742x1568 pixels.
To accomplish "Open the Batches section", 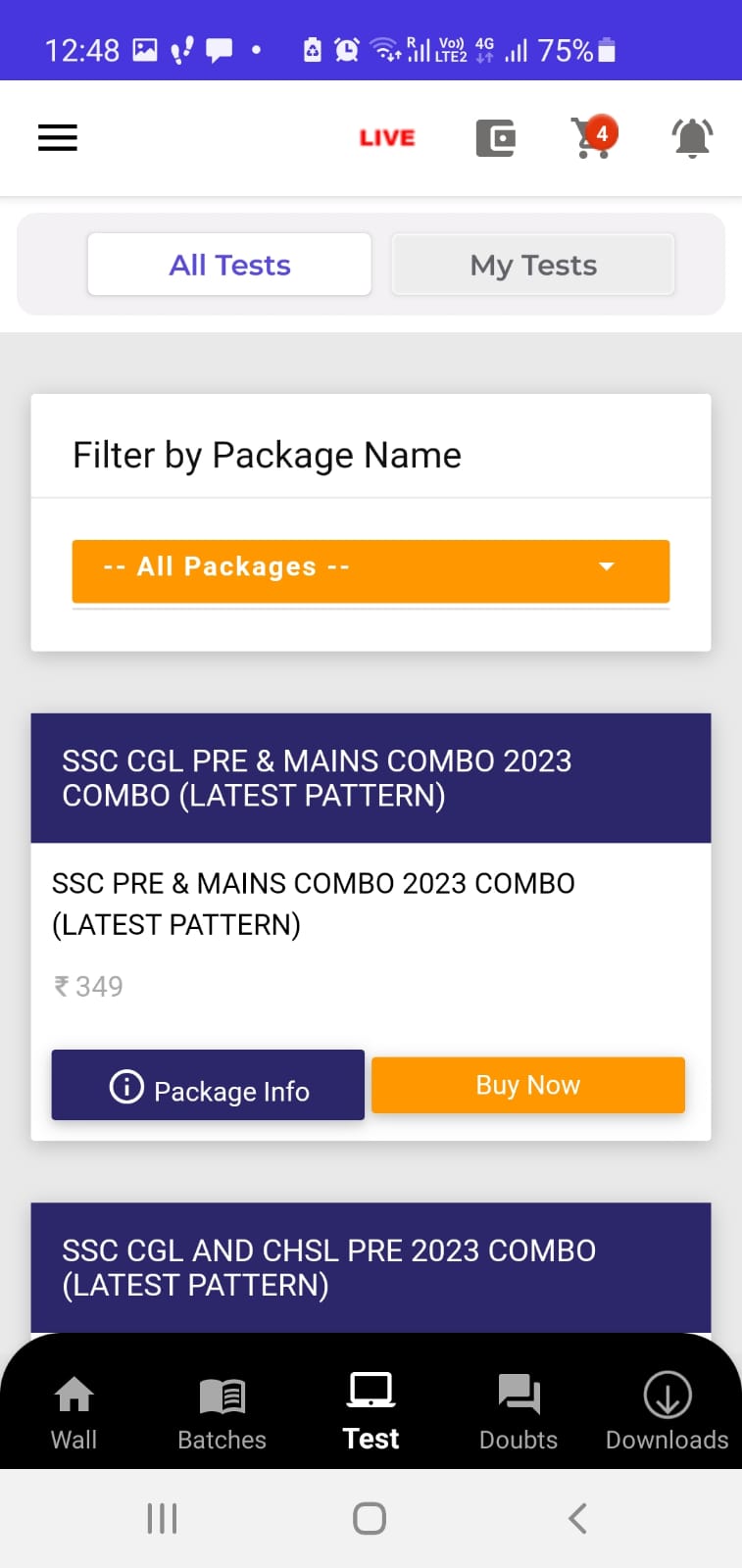I will (x=223, y=1413).
